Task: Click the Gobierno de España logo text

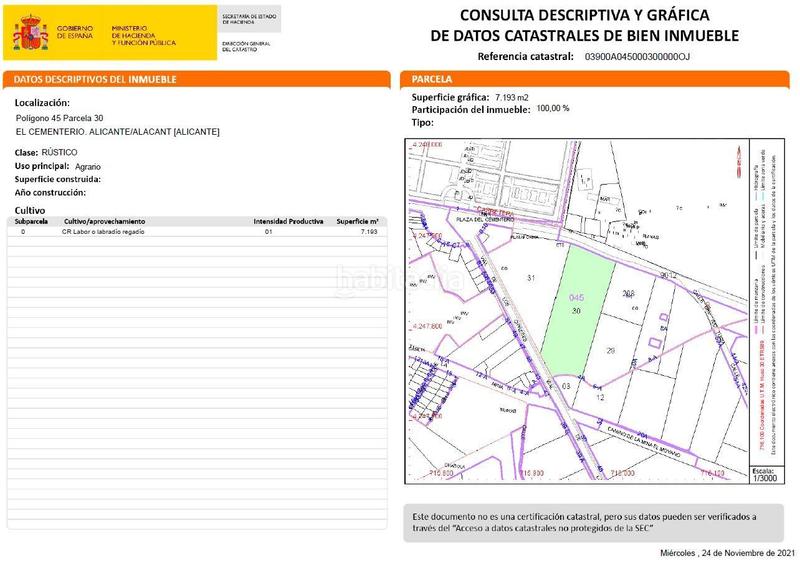Action: [x=76, y=33]
